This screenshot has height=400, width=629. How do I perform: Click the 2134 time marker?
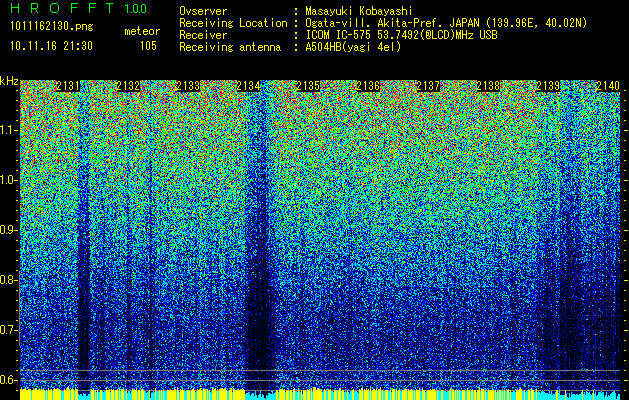tap(248, 86)
